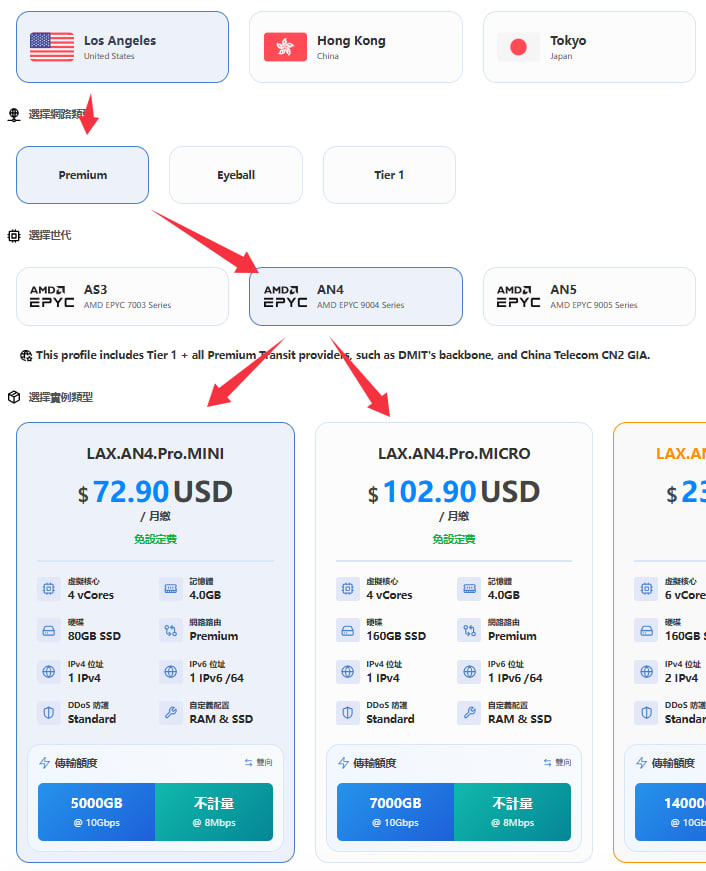The width and height of the screenshot is (706, 871).
Task: Click IPv6 globe icon in MINI card
Action: point(171,672)
